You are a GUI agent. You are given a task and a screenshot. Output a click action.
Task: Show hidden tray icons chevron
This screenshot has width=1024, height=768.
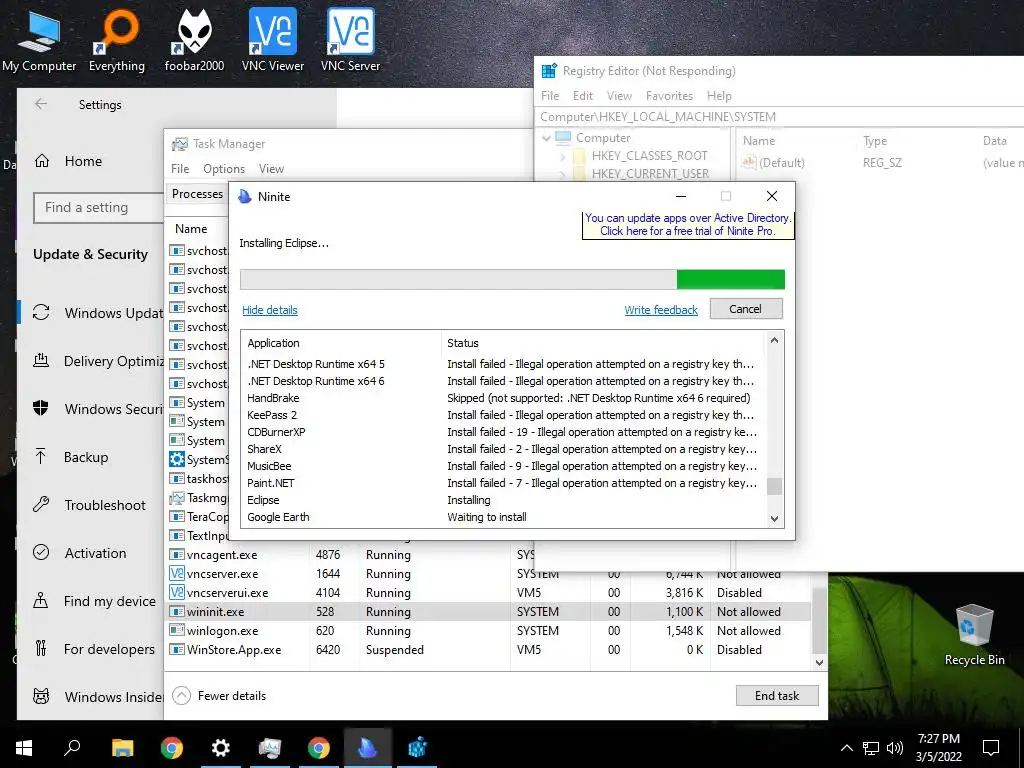[x=846, y=748]
